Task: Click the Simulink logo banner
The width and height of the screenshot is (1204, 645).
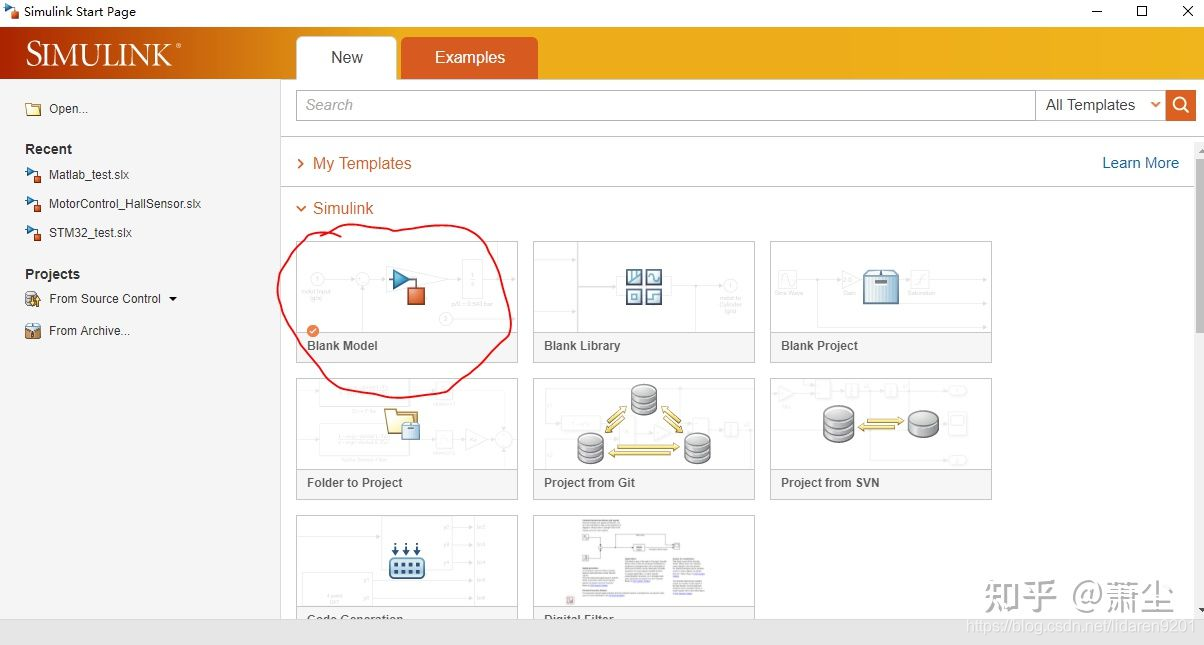Action: pyautogui.click(x=103, y=54)
